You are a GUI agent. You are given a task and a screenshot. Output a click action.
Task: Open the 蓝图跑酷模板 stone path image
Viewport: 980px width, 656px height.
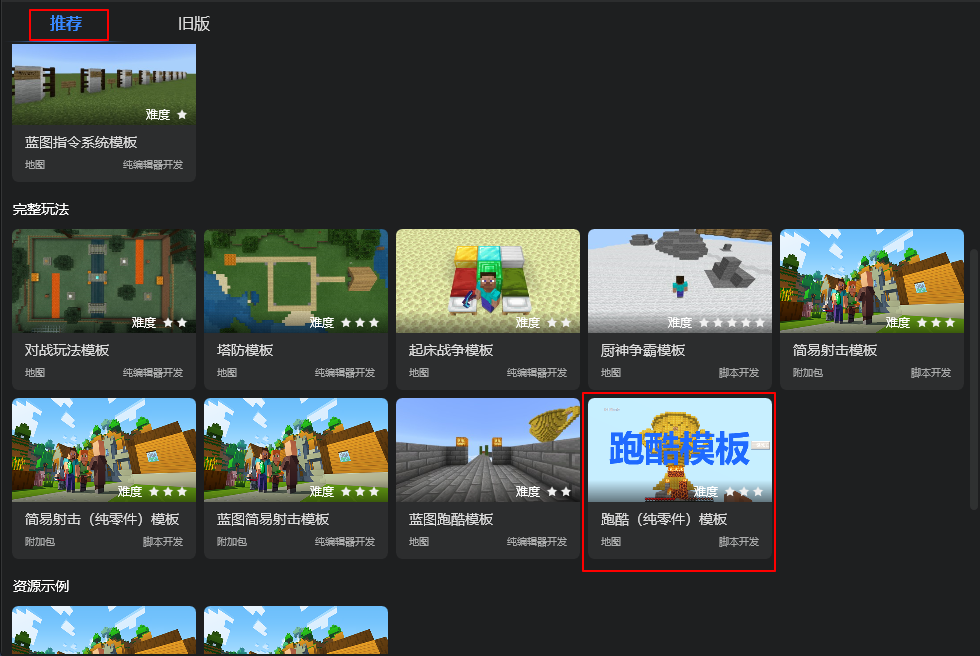point(488,450)
